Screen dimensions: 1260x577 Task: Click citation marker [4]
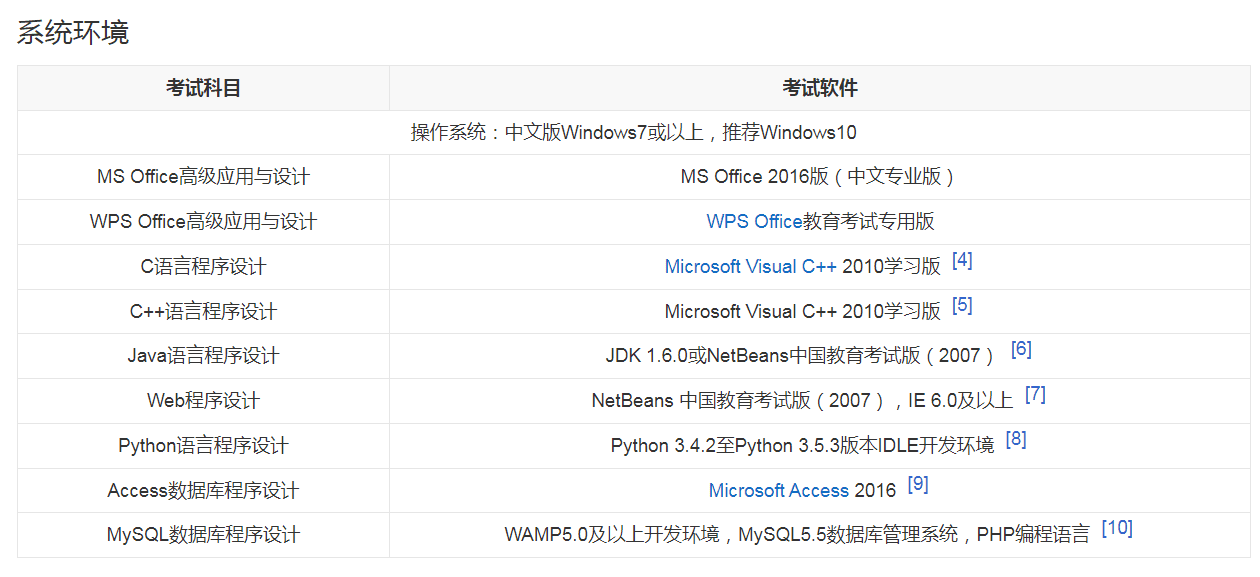(x=962, y=261)
